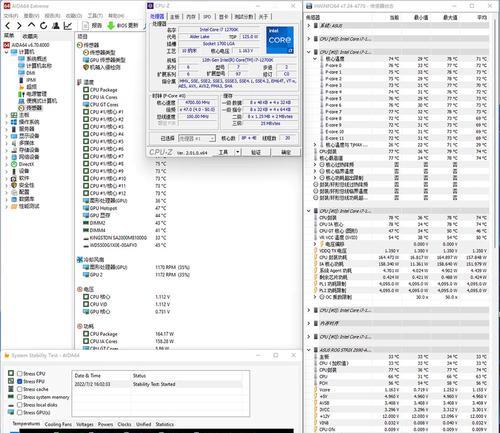Uncheck the Stress FPU checkbox
The height and width of the screenshot is (433, 500).
coord(20,381)
